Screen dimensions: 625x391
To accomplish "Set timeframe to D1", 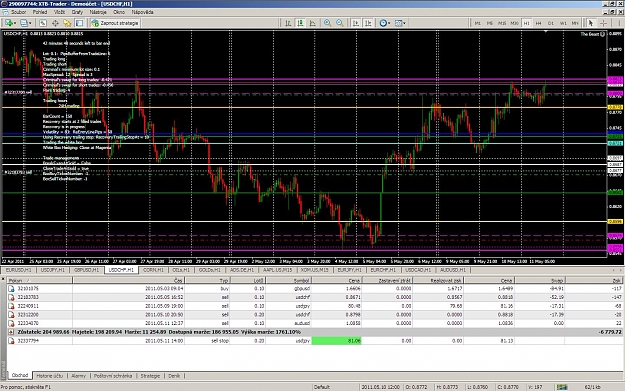I will pyautogui.click(x=551, y=23).
